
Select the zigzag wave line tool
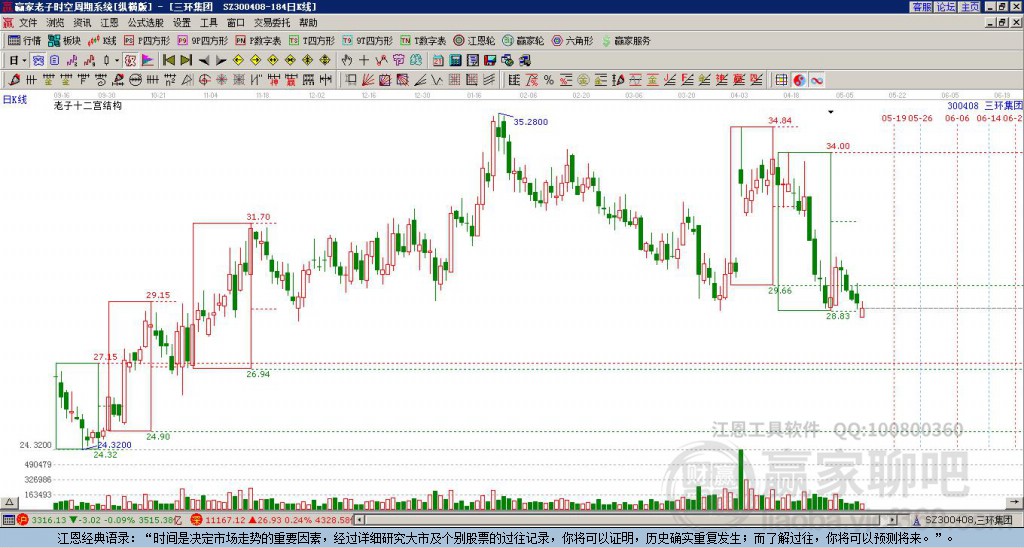tap(435, 80)
